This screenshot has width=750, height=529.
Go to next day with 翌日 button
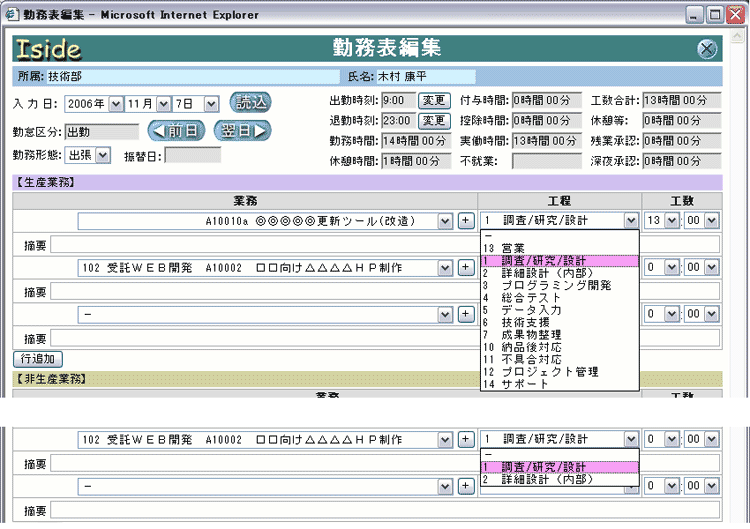click(243, 131)
